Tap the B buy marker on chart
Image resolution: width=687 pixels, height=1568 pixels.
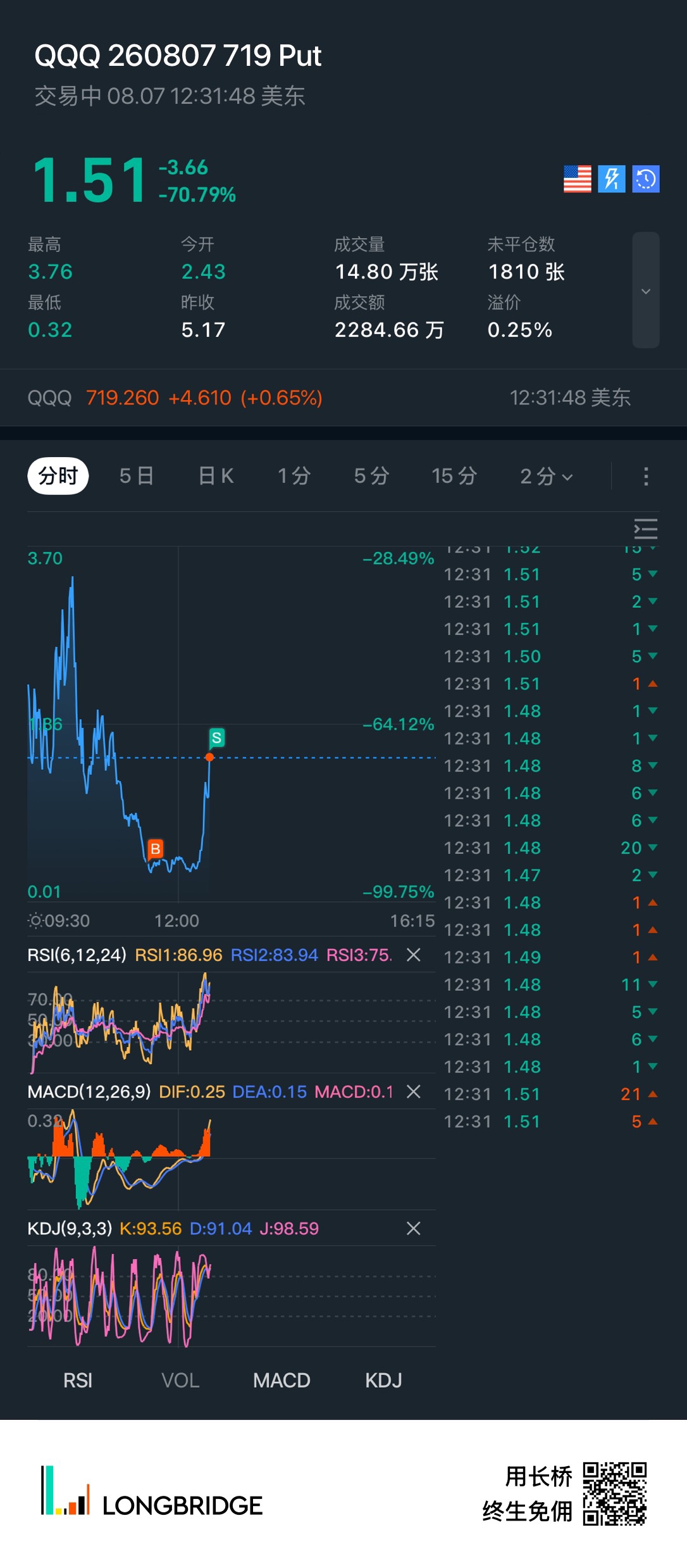click(155, 849)
